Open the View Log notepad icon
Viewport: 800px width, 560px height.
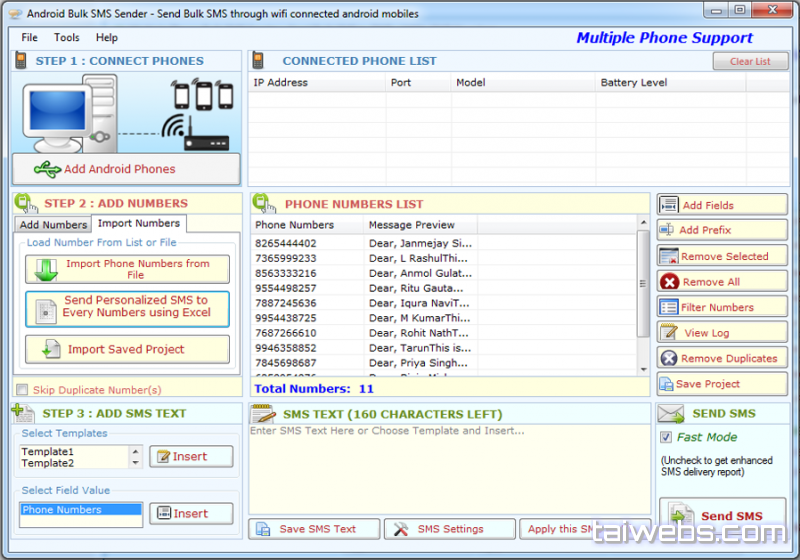[669, 333]
